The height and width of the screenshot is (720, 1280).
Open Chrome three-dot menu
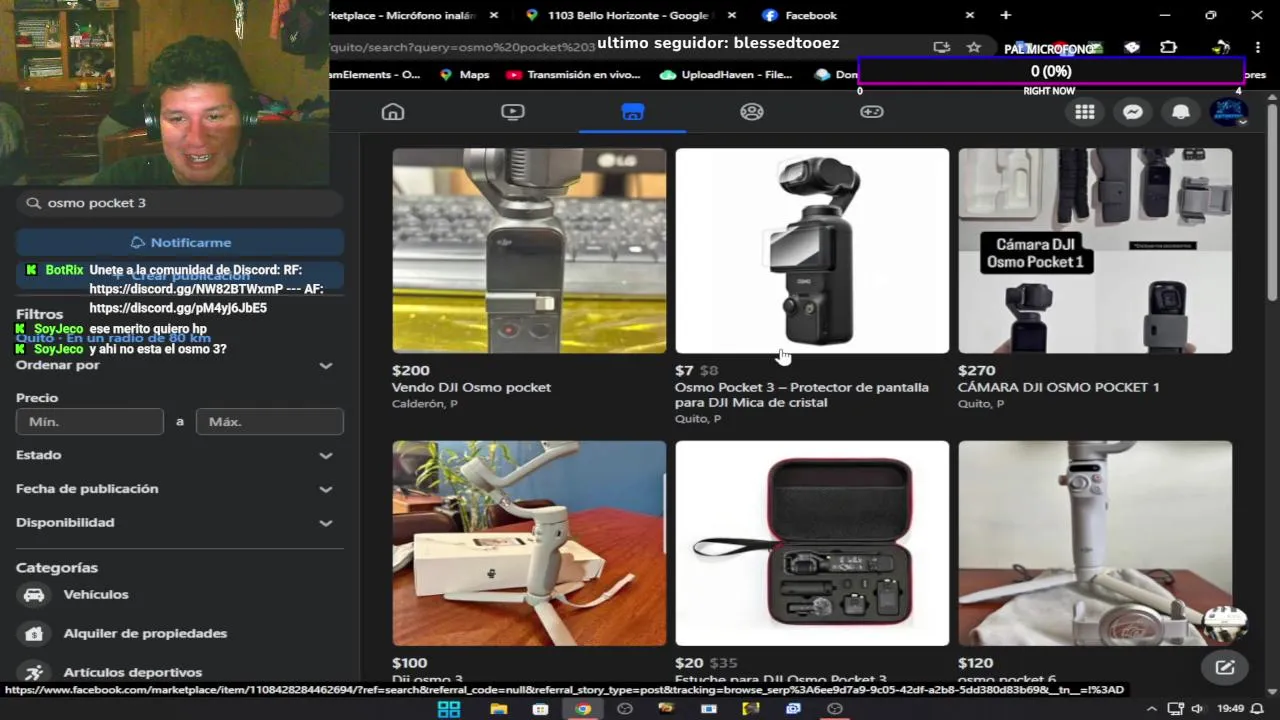(1257, 47)
